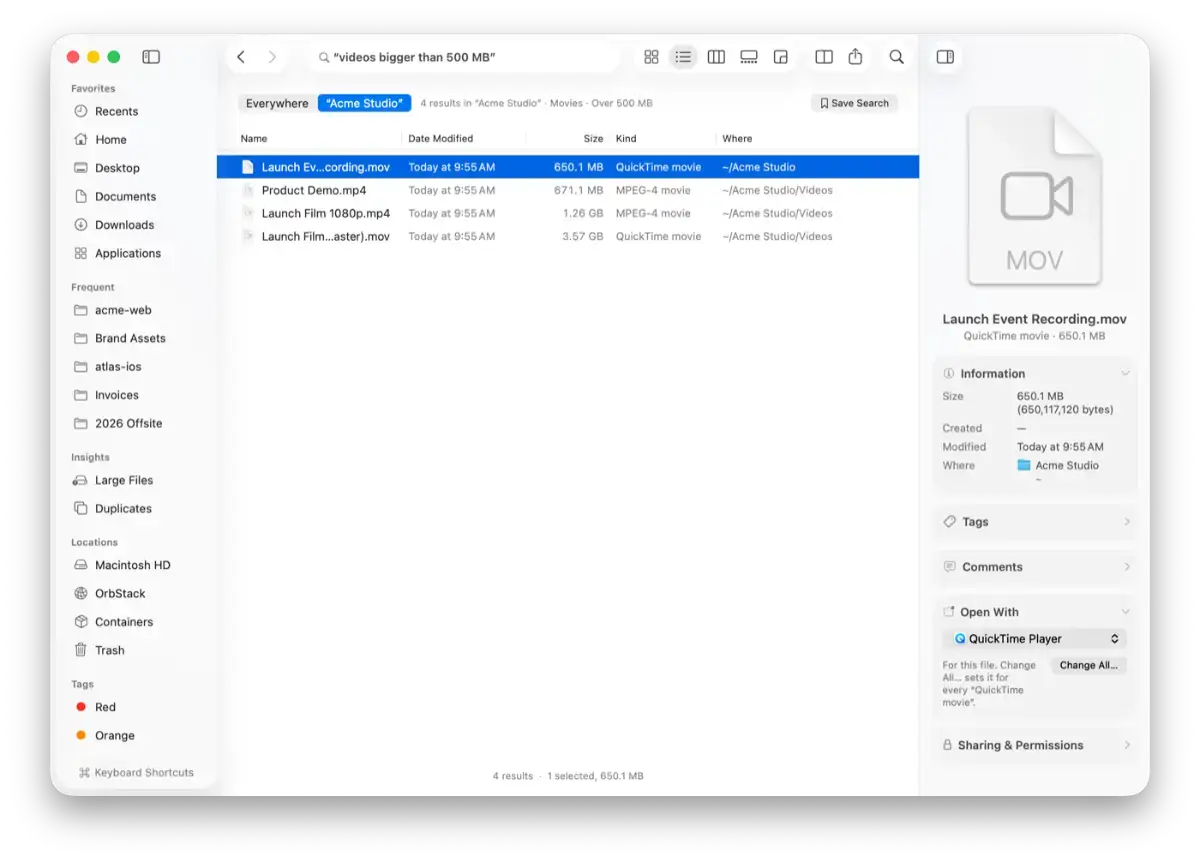Click the Launch Event Recording.mov title
Image resolution: width=1200 pixels, height=862 pixels.
[1035, 319]
